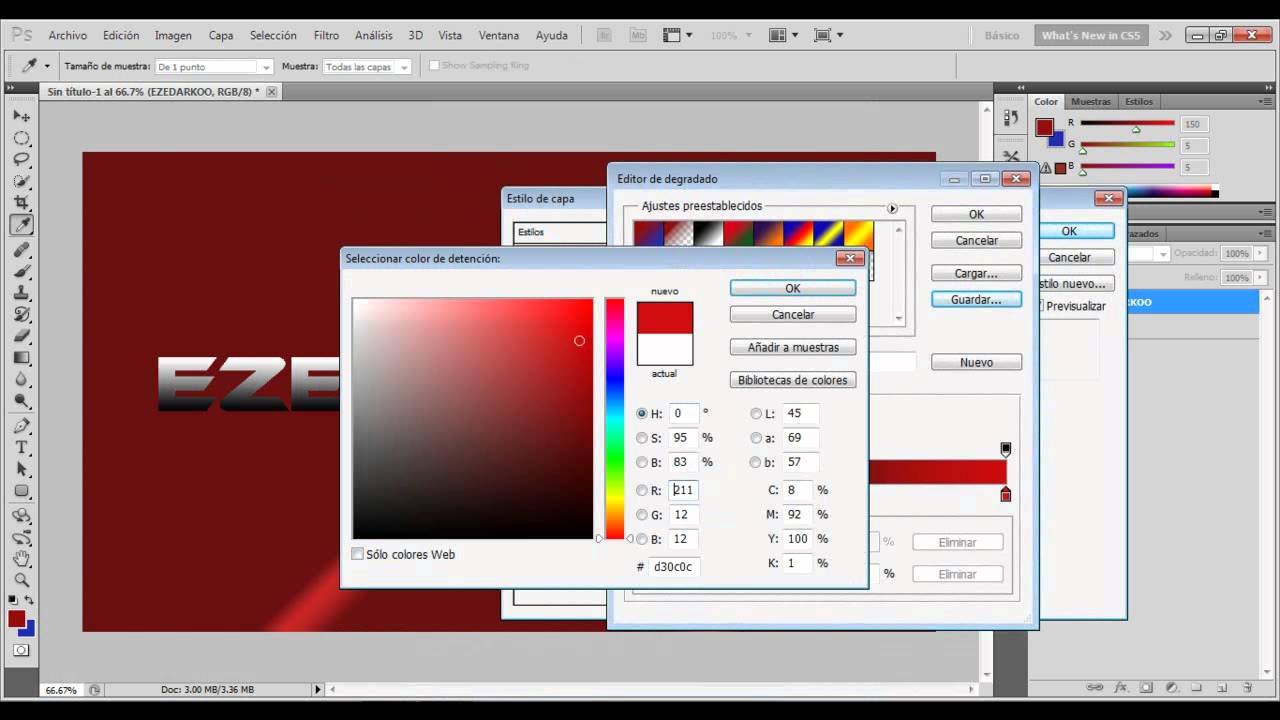Switch to the Estilos panel tab

tap(1139, 101)
